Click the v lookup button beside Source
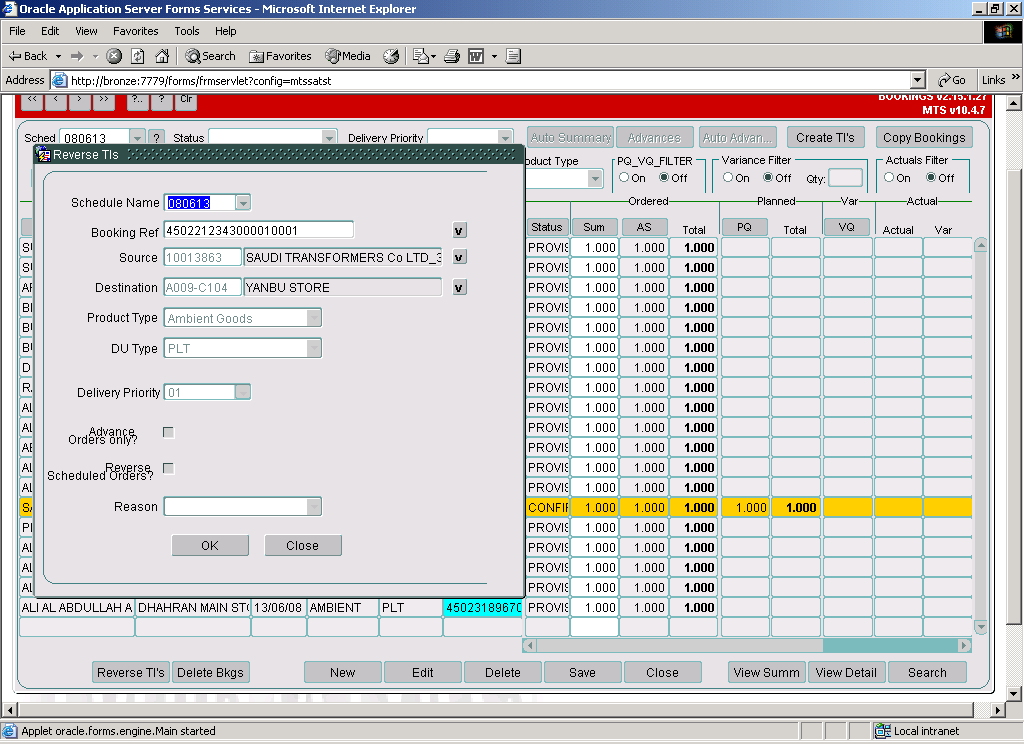 (459, 257)
